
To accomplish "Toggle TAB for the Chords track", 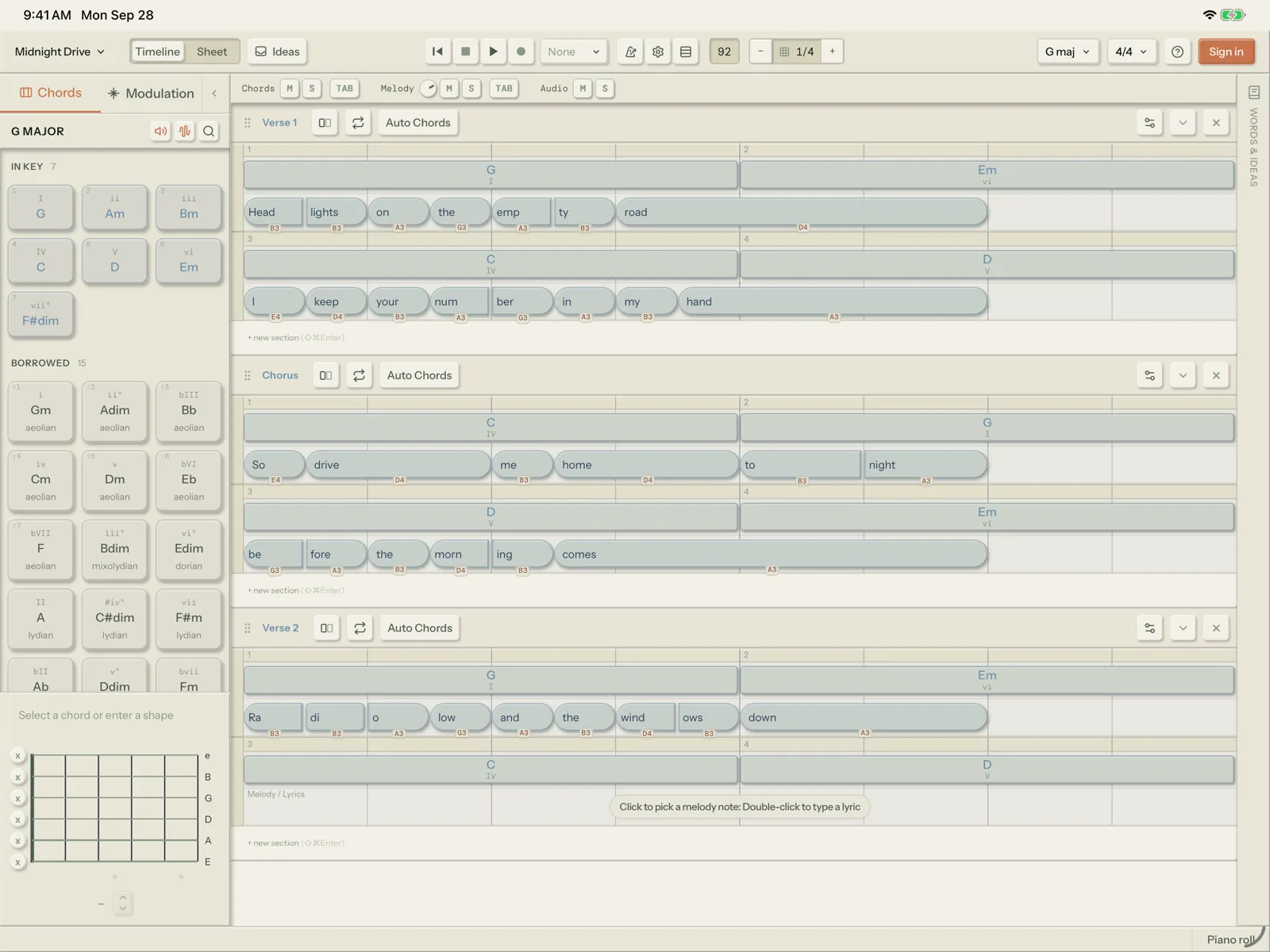I will click(x=344, y=88).
